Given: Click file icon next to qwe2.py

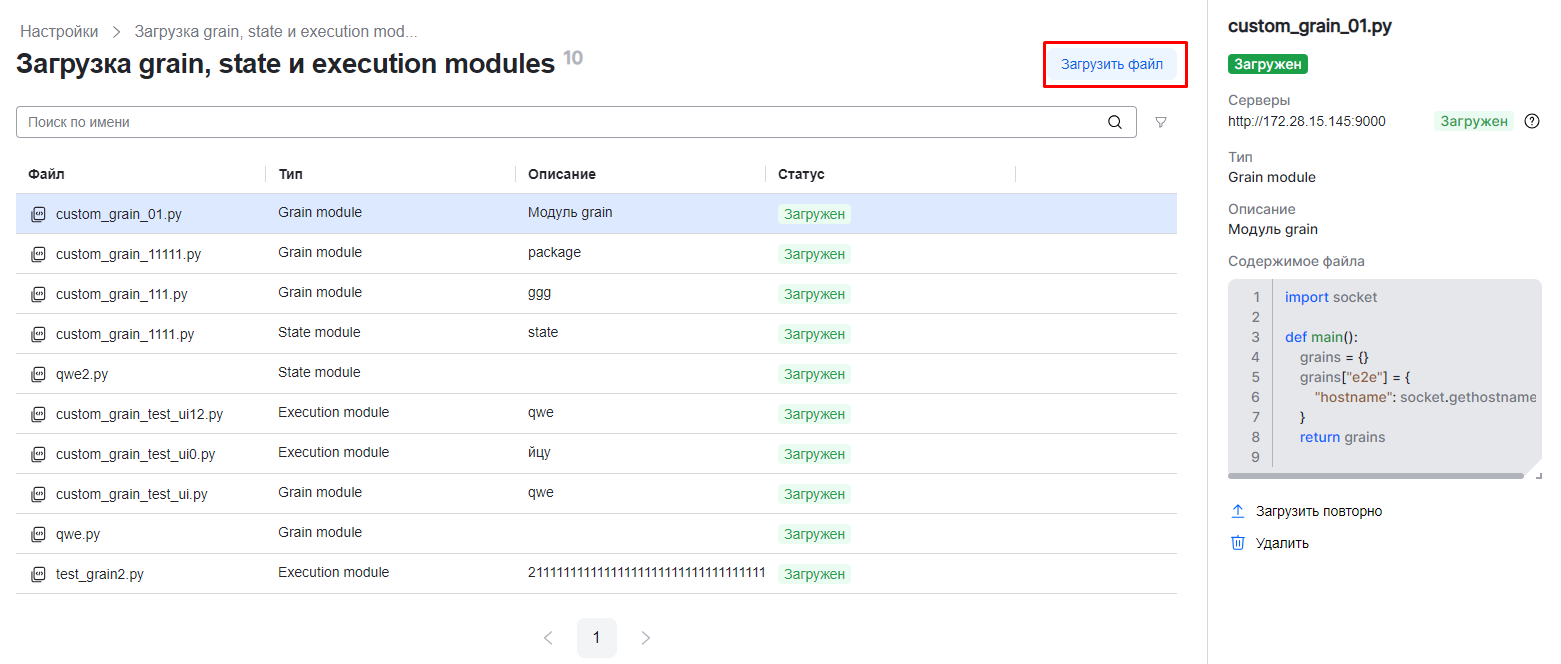Looking at the screenshot, I should coord(38,374).
